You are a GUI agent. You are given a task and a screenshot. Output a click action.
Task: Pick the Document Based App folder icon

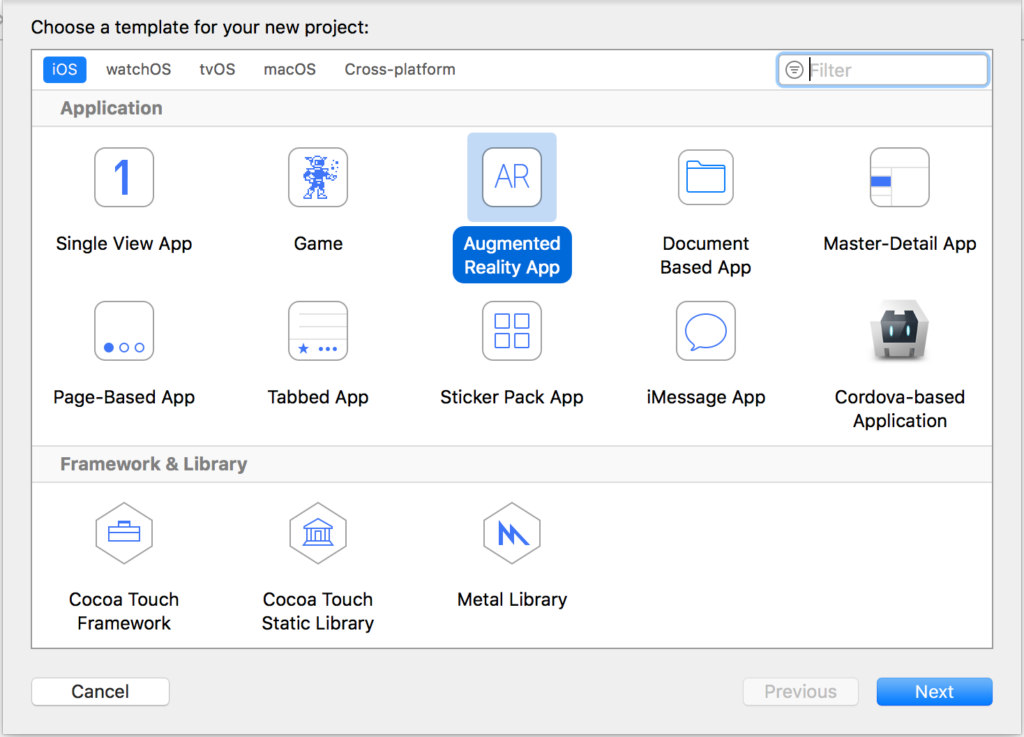click(x=705, y=177)
